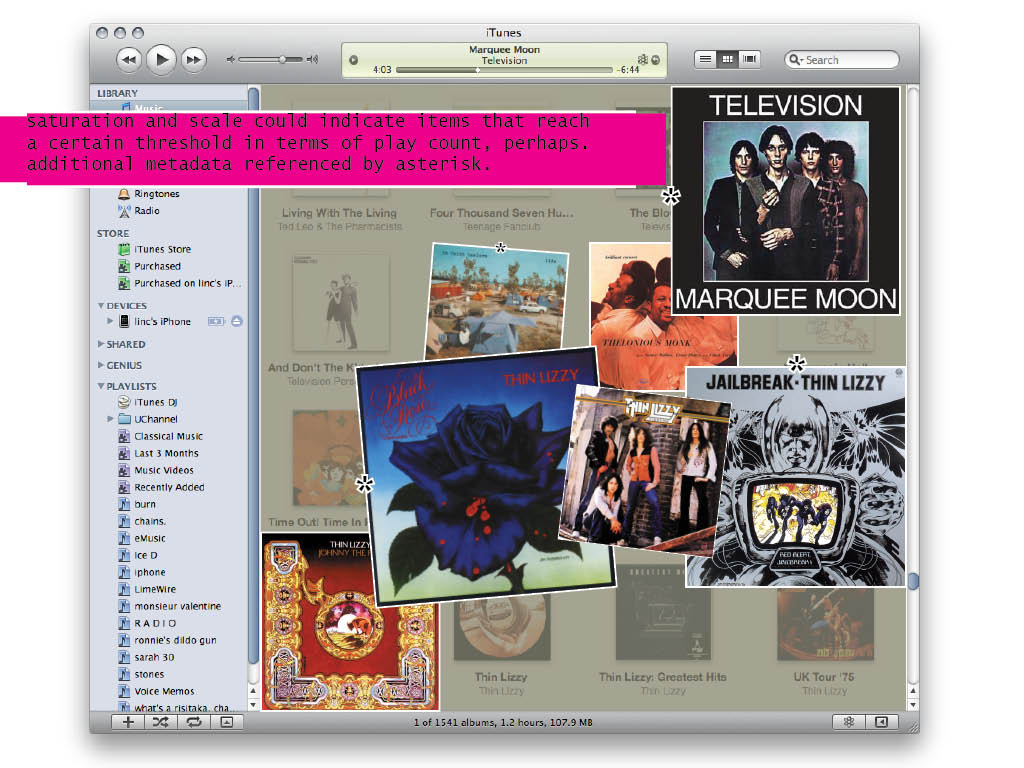1024x768 pixels.
Task: Click the play button
Action: (161, 59)
